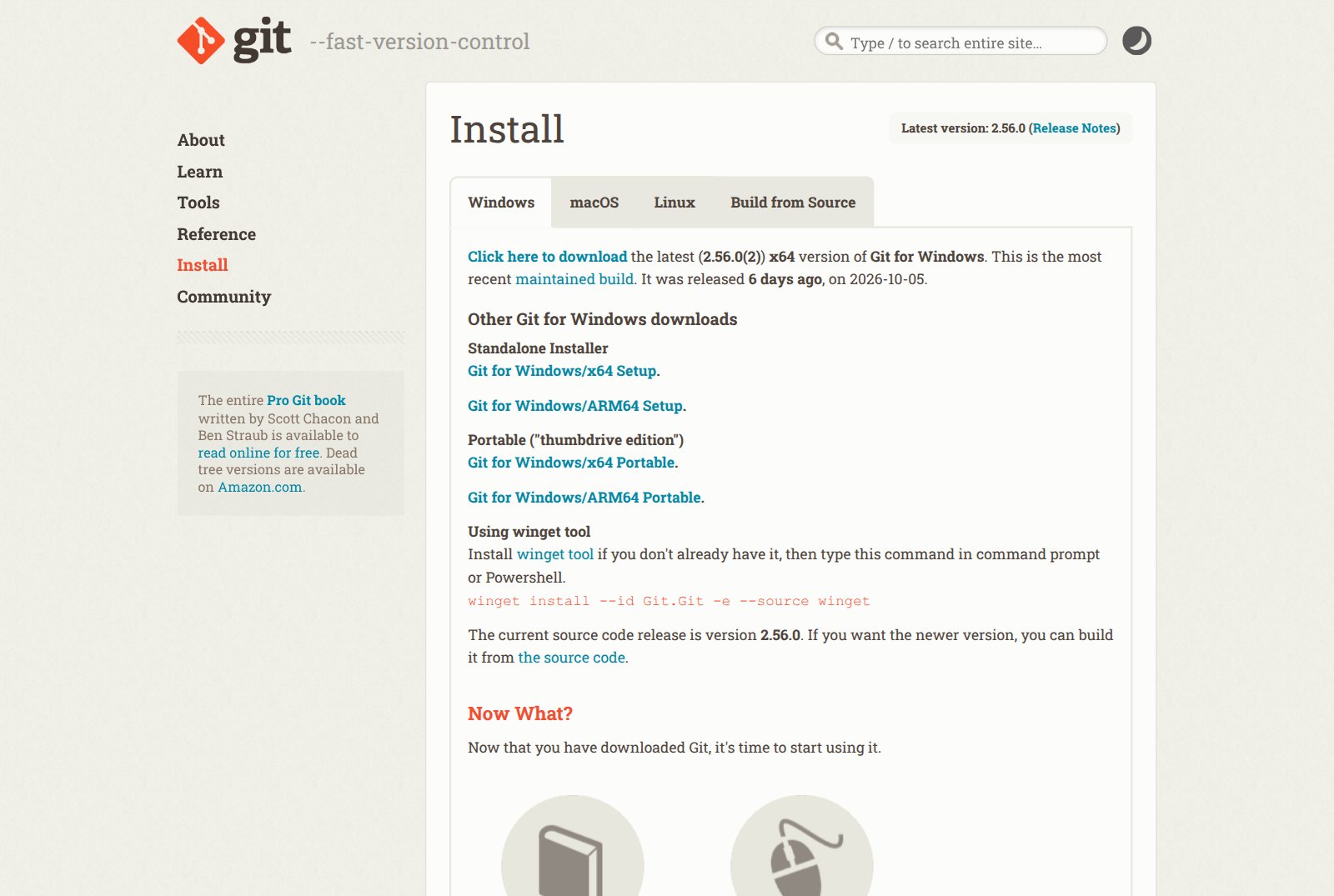The height and width of the screenshot is (896, 1334).
Task: Click 'Other Git for Windows downloads' heading
Action: pos(603,319)
